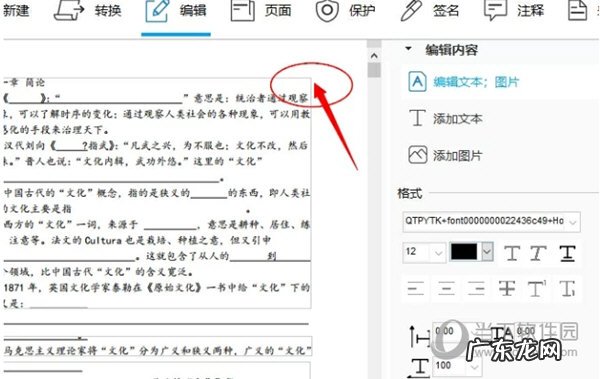Click the word 'Cultura' in the document
Image resolution: width=600 pixels, height=379 pixels.
[103, 240]
